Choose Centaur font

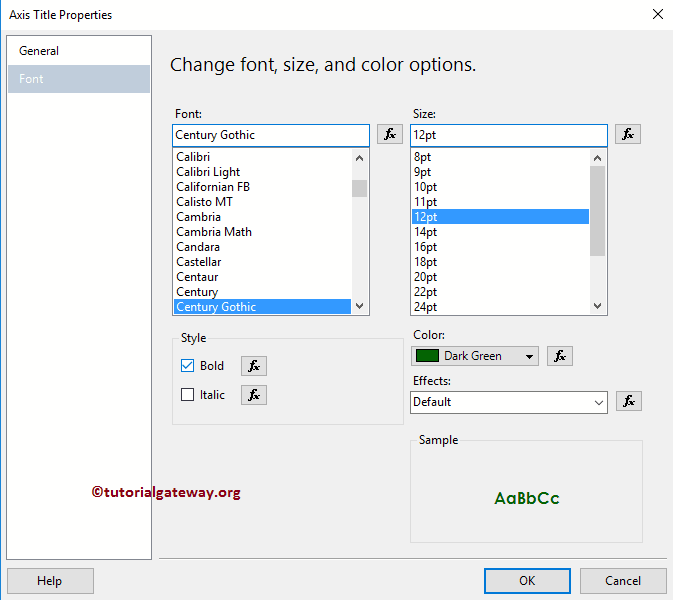[262, 277]
